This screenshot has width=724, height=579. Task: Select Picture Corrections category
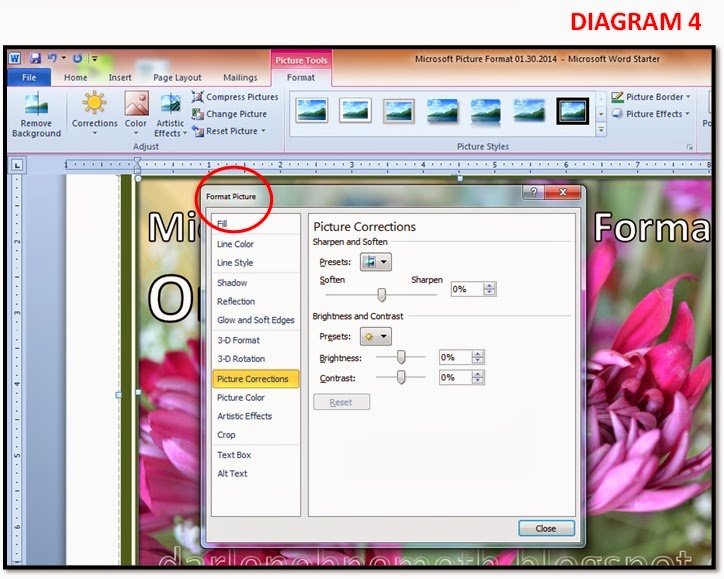pos(255,379)
